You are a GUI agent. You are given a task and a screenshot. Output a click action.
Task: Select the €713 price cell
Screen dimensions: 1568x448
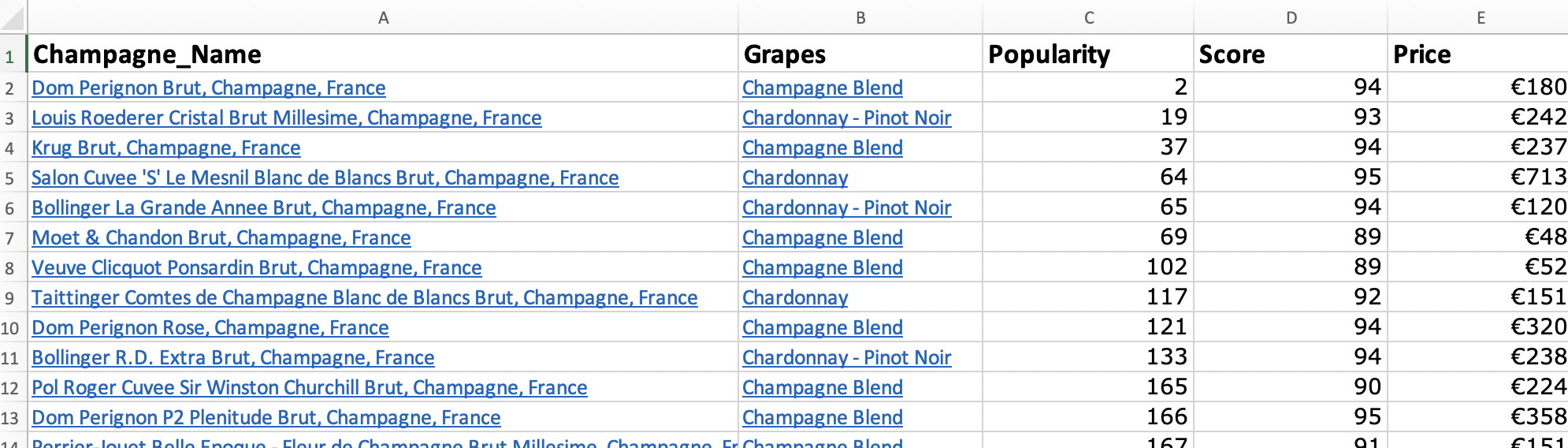(1477, 177)
